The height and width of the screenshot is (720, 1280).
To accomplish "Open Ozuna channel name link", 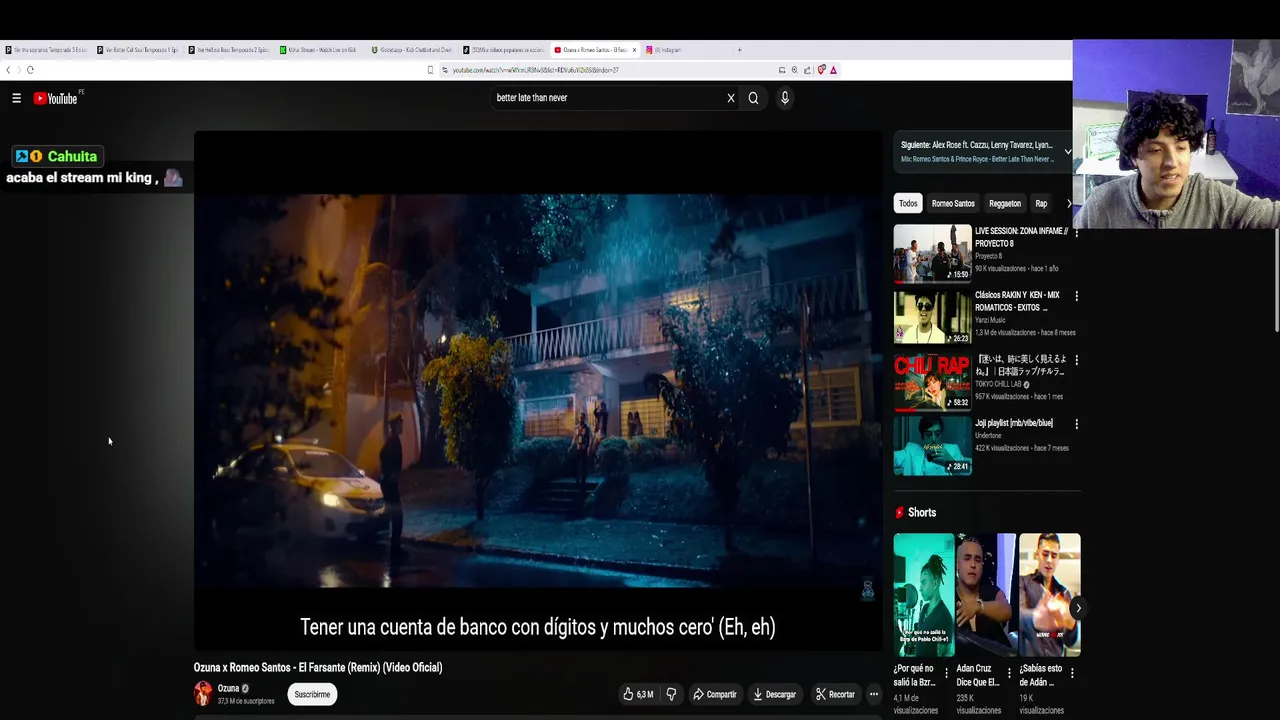I will 228,688.
